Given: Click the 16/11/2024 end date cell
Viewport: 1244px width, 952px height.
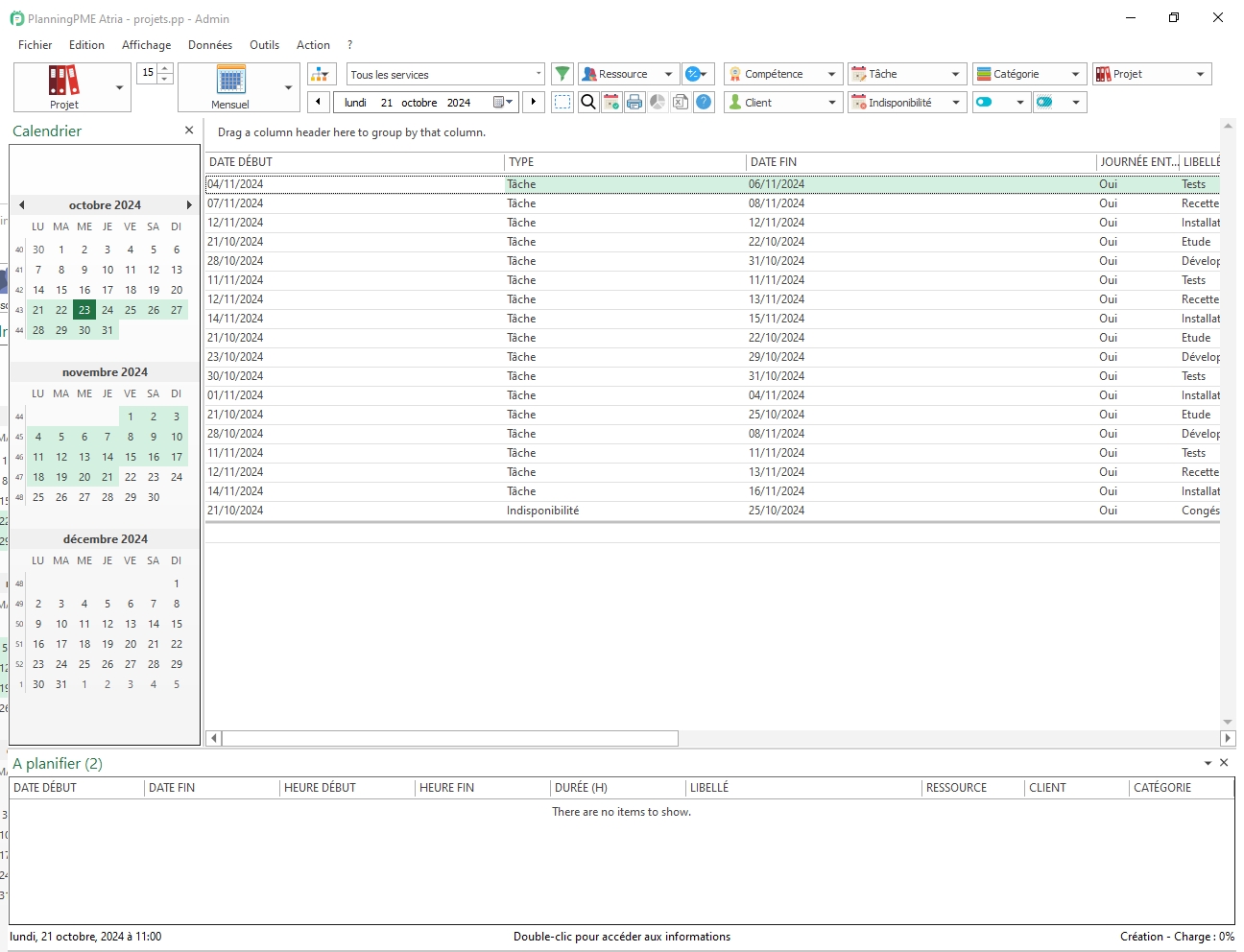Looking at the screenshot, I should [921, 491].
